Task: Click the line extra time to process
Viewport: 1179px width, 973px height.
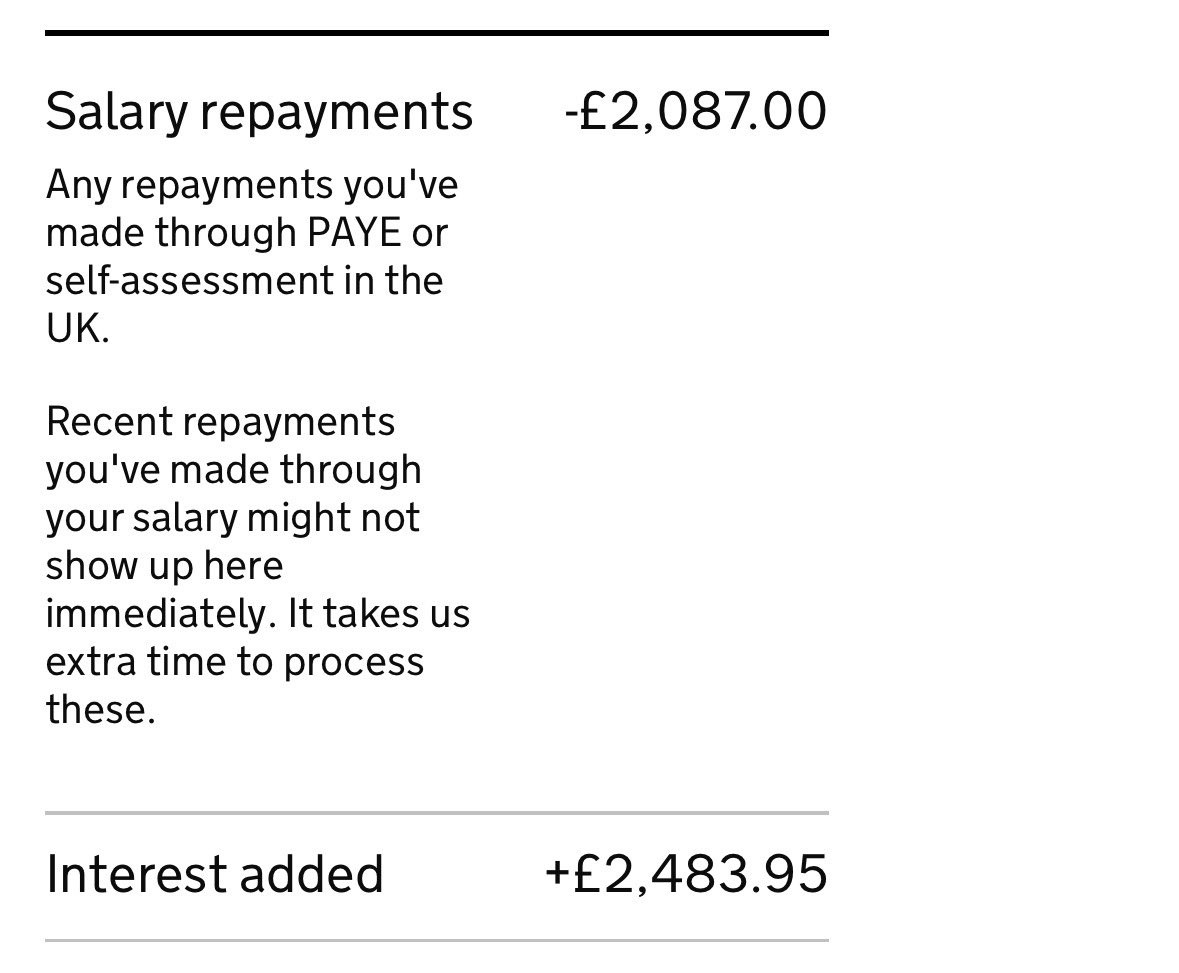Action: (x=235, y=662)
